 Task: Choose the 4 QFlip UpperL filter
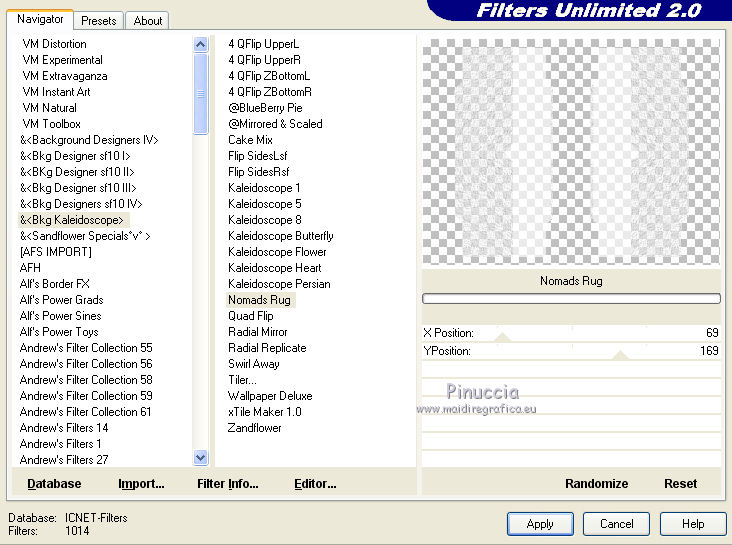point(264,44)
